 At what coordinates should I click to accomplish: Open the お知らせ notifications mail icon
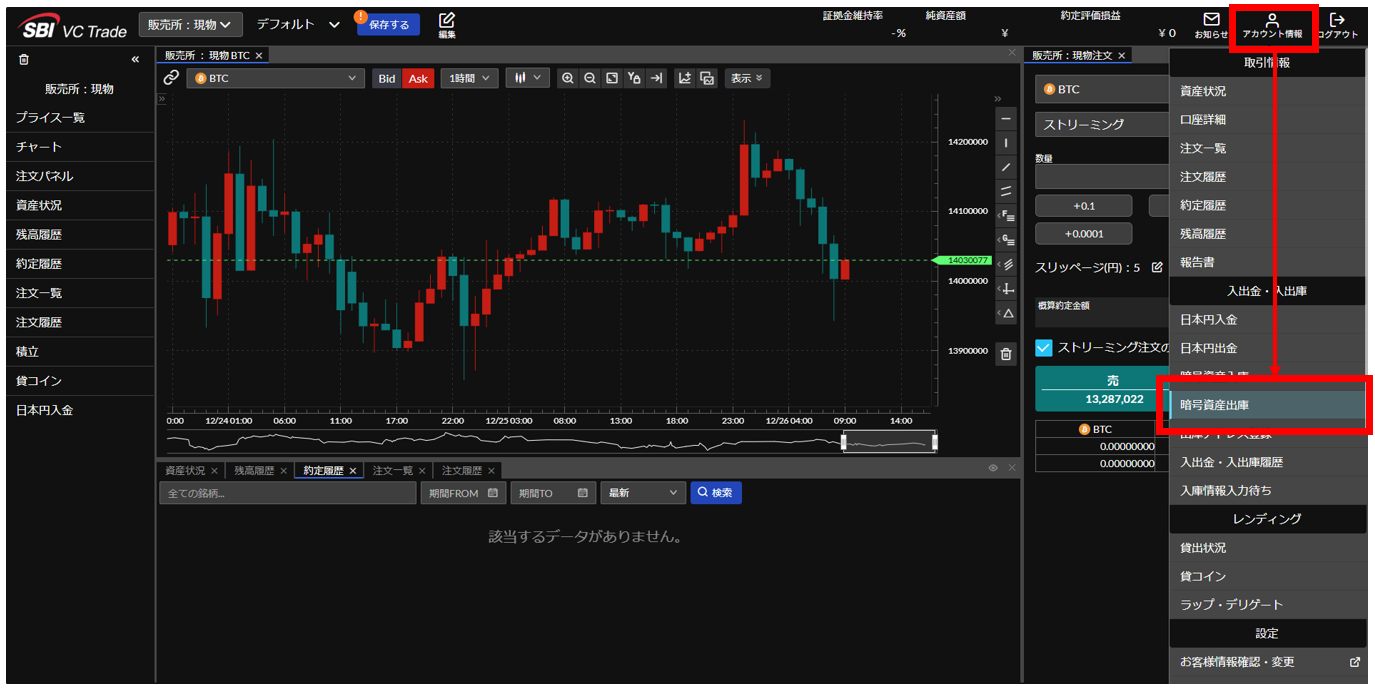click(x=1211, y=24)
